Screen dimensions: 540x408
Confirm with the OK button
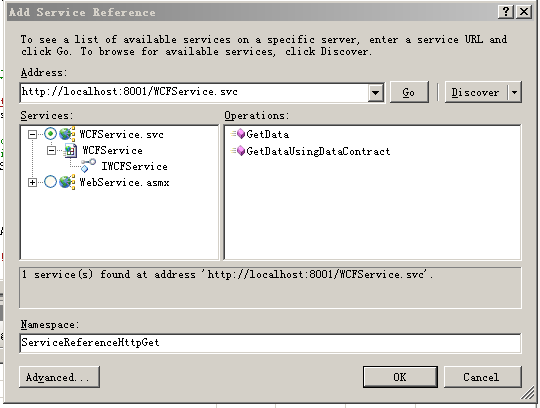[x=400, y=377]
